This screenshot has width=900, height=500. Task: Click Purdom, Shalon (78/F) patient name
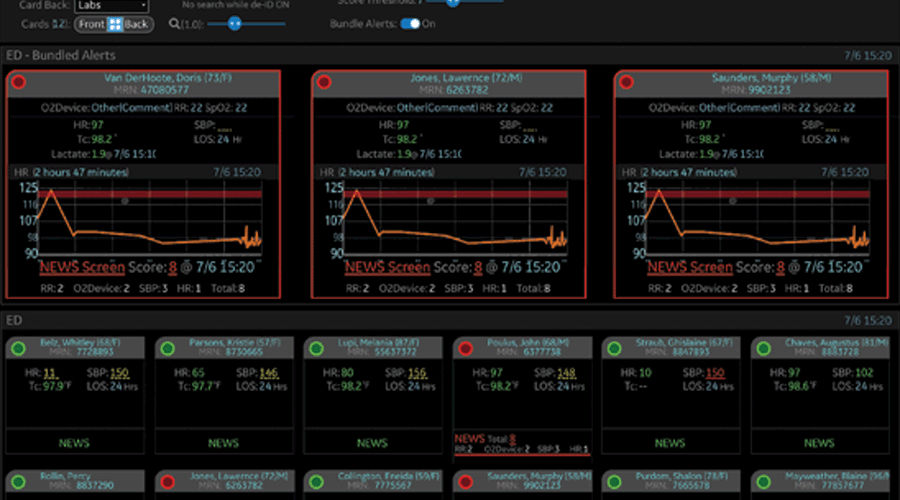pos(681,476)
